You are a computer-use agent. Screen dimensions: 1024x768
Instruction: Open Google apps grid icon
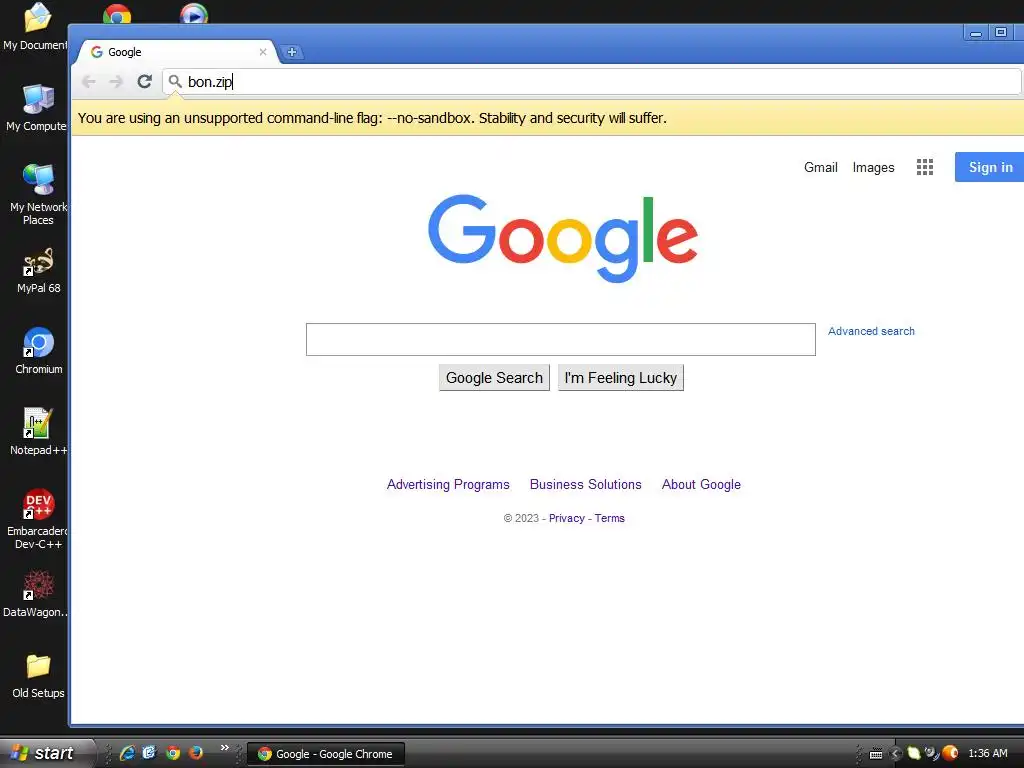(x=925, y=167)
